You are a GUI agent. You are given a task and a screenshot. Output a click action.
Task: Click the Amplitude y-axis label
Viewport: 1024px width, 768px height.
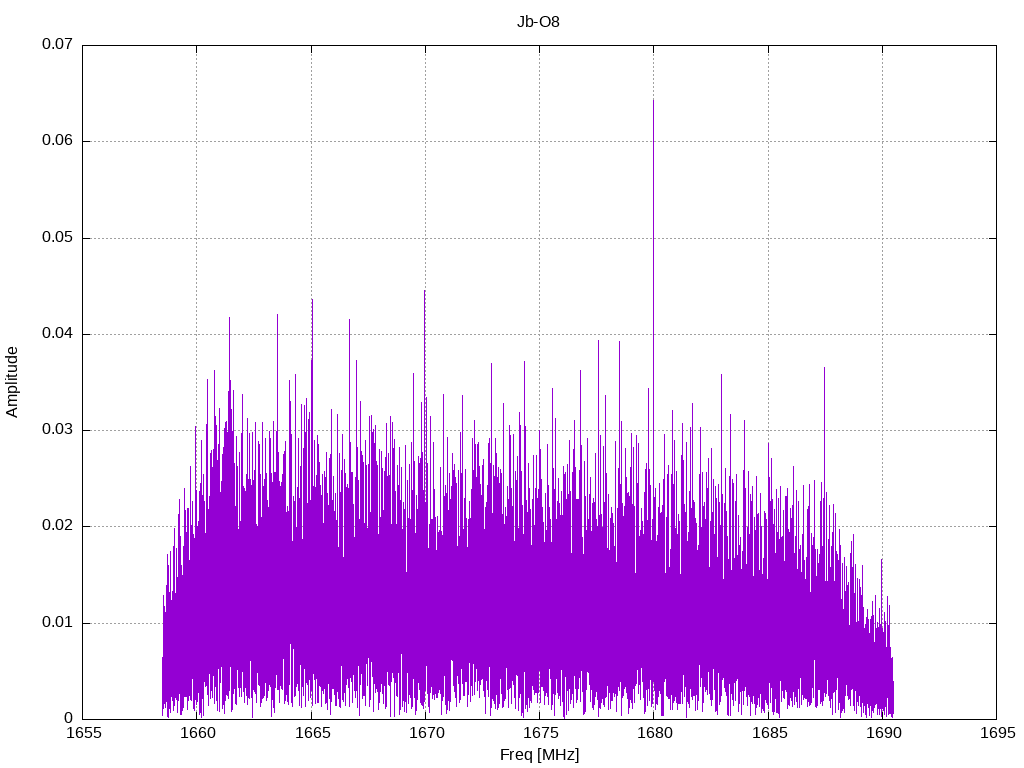13,381
